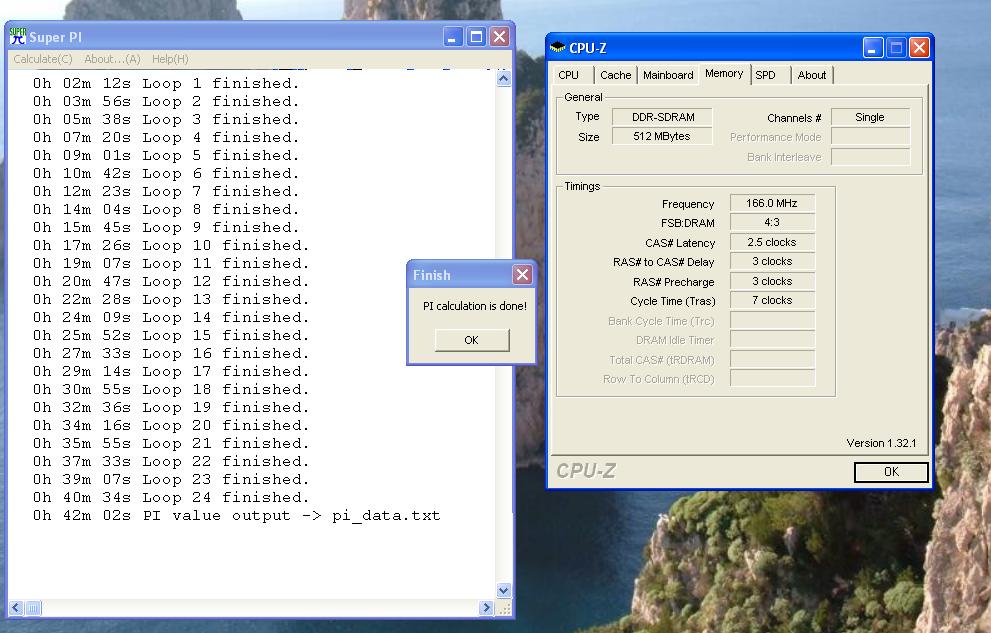Click the "Loop 20 finished." line
The width and height of the screenshot is (991, 633).
tap(171, 425)
